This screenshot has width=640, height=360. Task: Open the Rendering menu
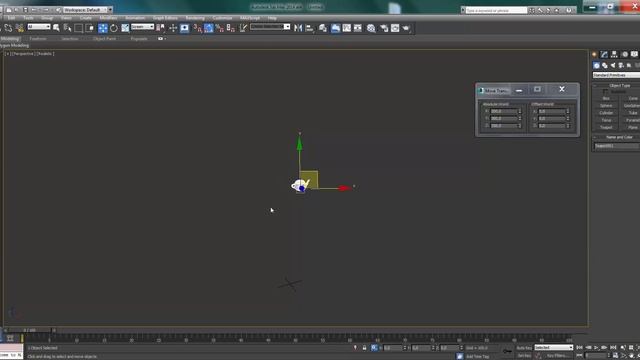195,18
